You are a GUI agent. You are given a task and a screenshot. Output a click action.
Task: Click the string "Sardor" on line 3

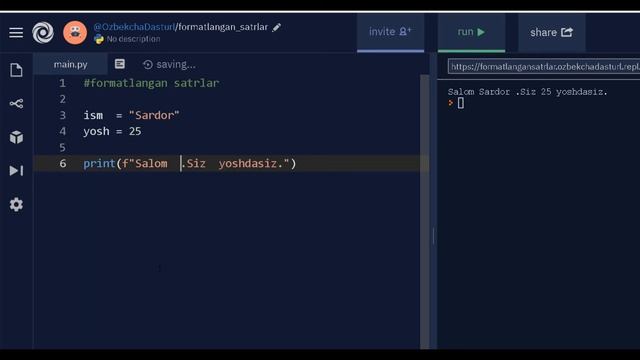point(154,116)
